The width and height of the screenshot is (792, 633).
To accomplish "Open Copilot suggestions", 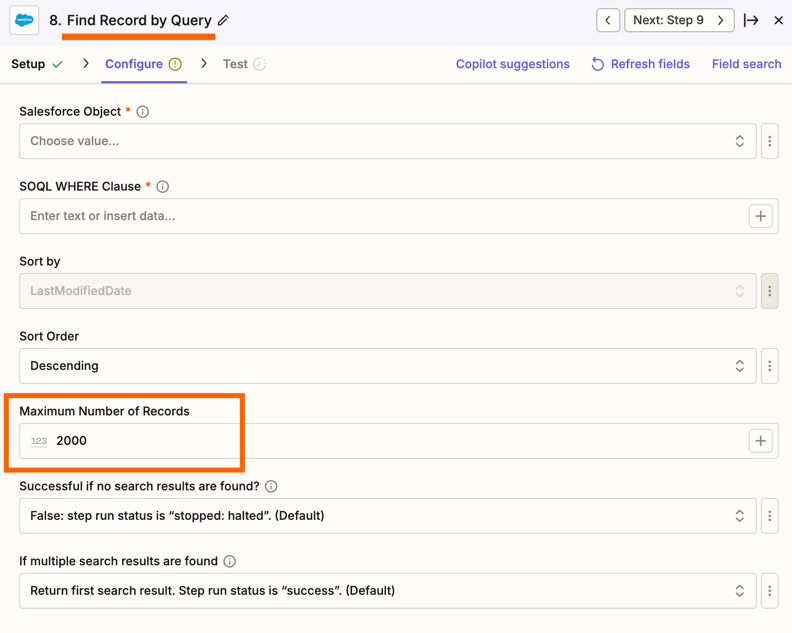I will coord(512,64).
